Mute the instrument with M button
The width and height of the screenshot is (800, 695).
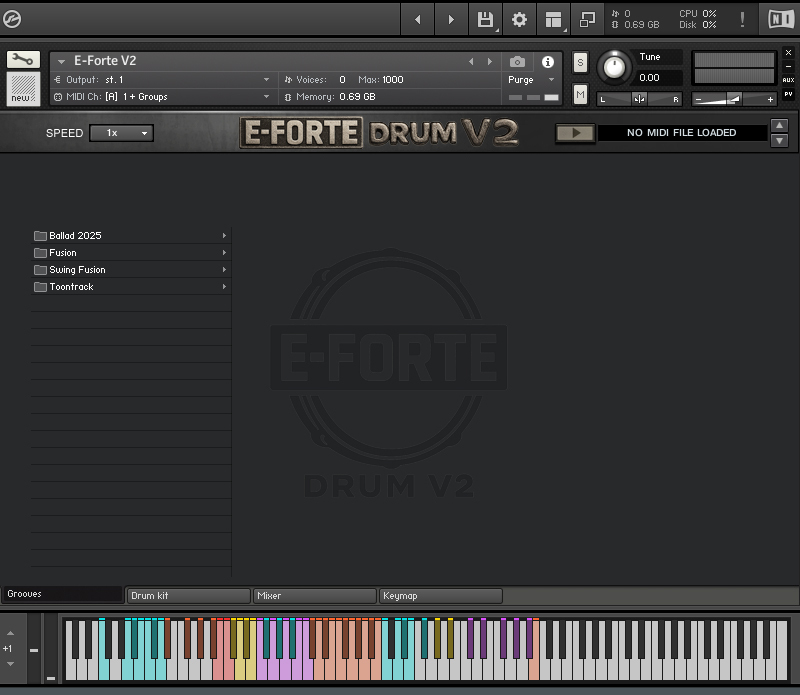(580, 94)
